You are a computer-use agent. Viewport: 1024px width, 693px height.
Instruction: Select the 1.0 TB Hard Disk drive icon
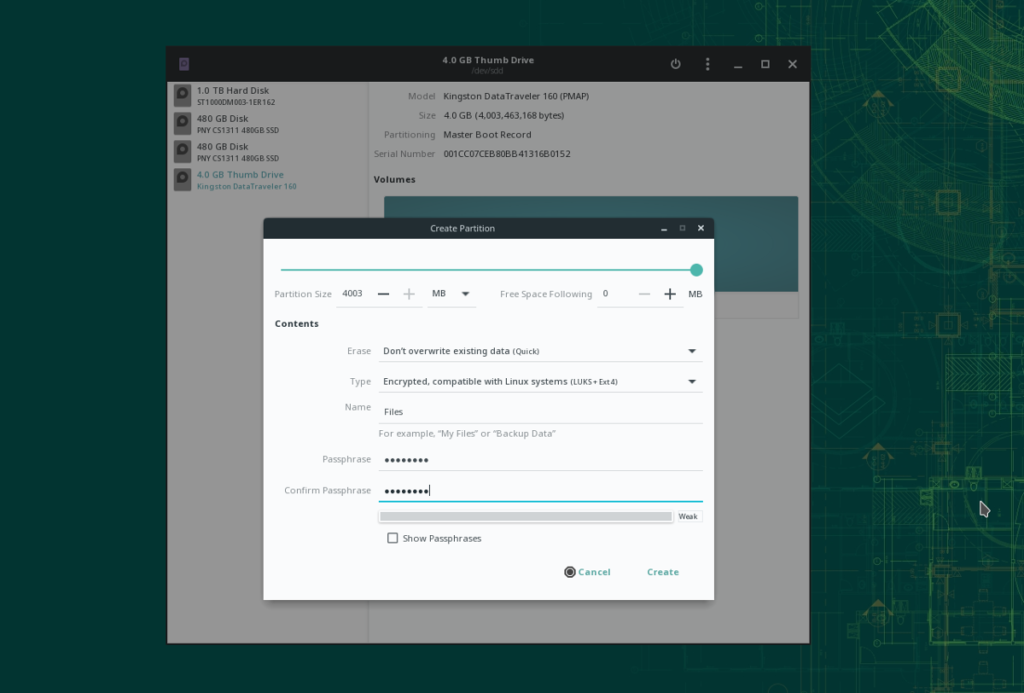point(181,94)
